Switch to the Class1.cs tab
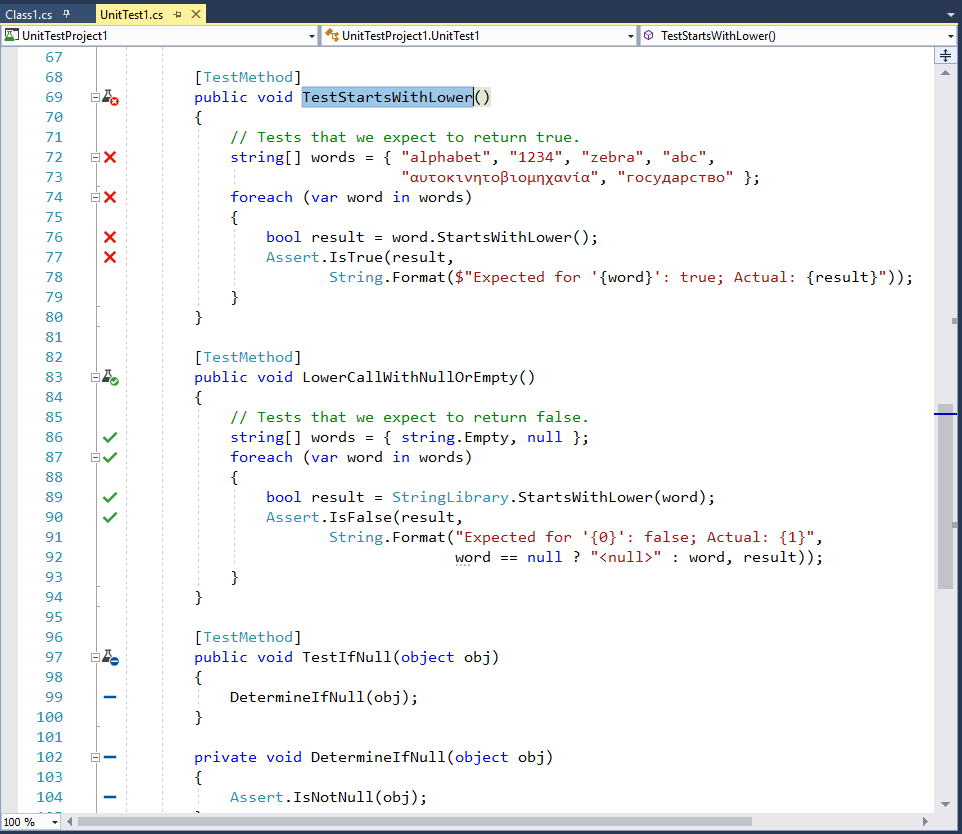 point(29,14)
